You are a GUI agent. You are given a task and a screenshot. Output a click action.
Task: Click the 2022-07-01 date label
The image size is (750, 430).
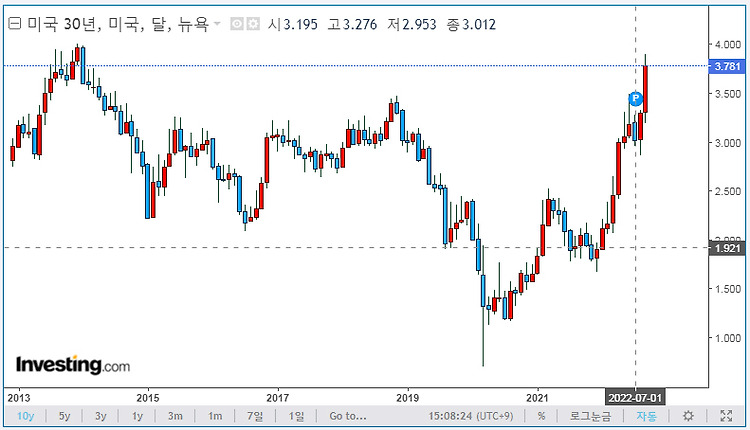tap(635, 397)
